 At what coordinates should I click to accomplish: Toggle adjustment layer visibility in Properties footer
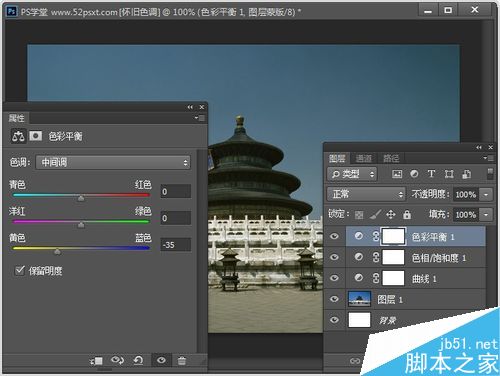(162, 360)
